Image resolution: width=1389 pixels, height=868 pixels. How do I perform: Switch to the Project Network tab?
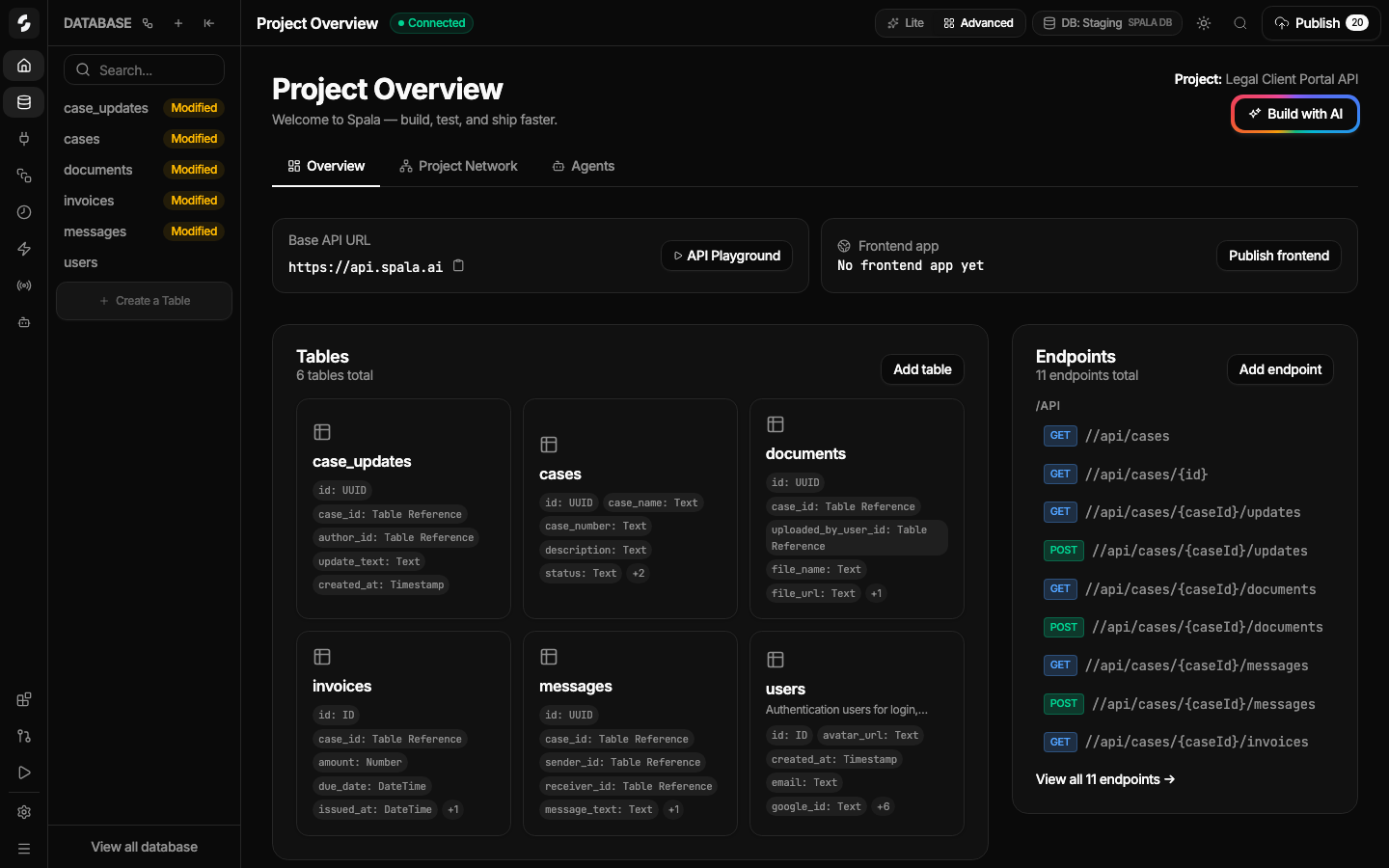click(458, 166)
